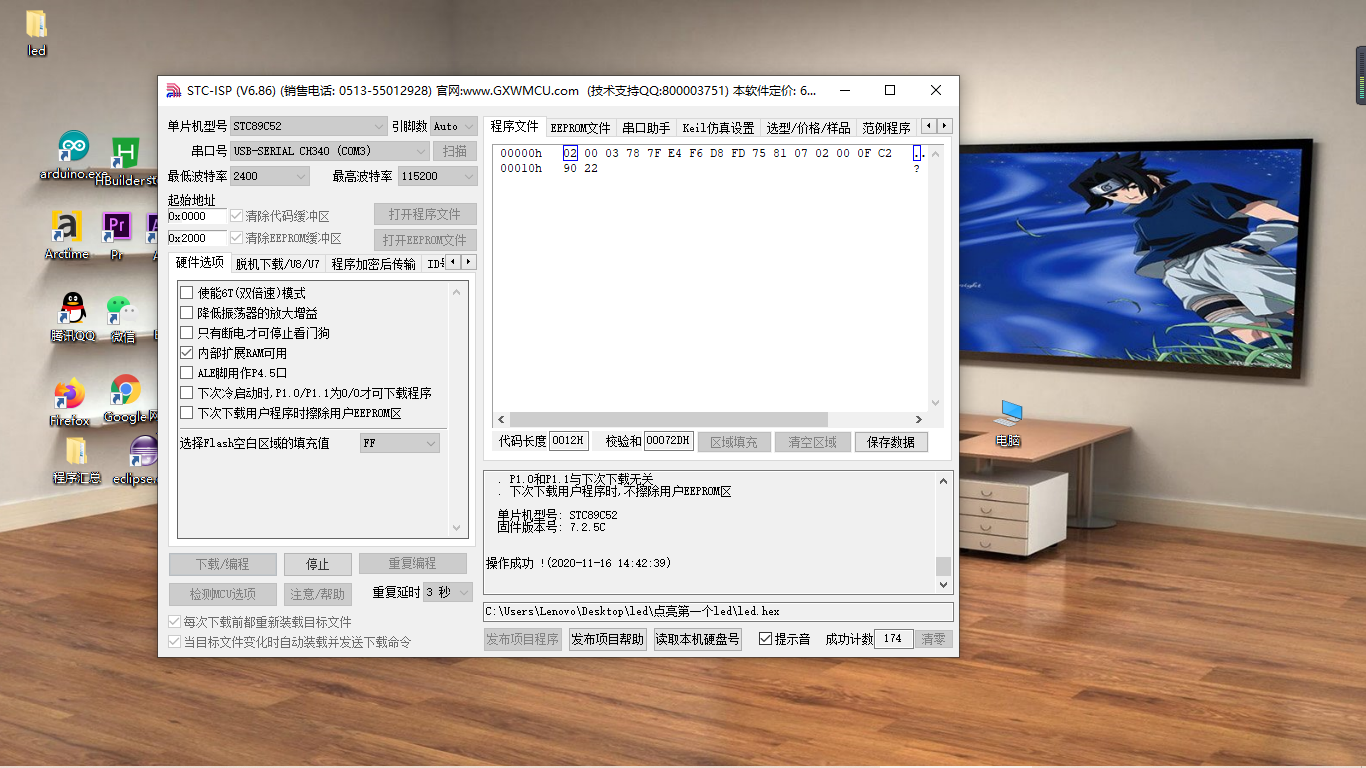Toggle 只有断电才可停止看门狗
The image size is (1366, 768).
click(x=186, y=333)
